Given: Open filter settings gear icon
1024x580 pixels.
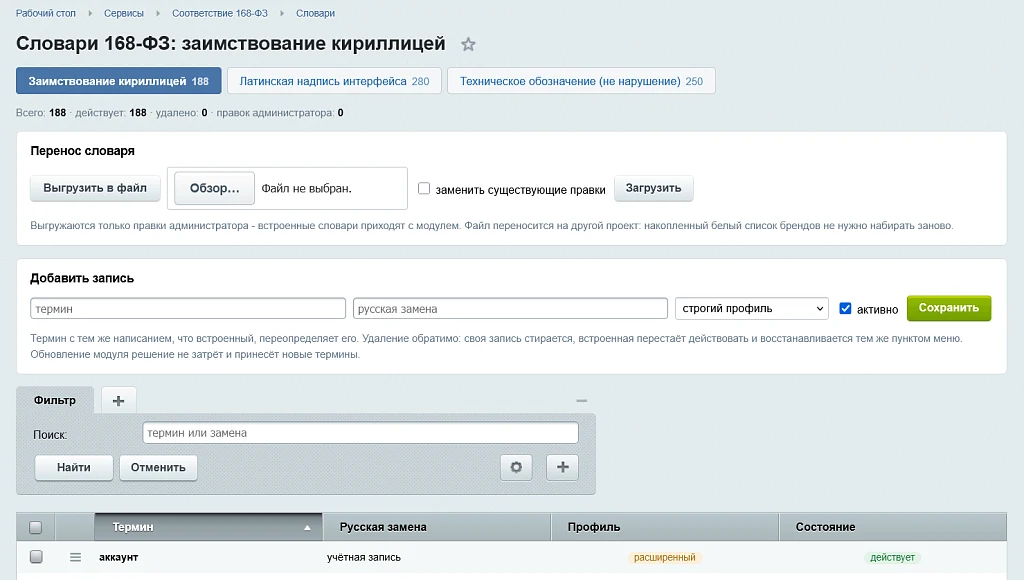Looking at the screenshot, I should [x=516, y=467].
